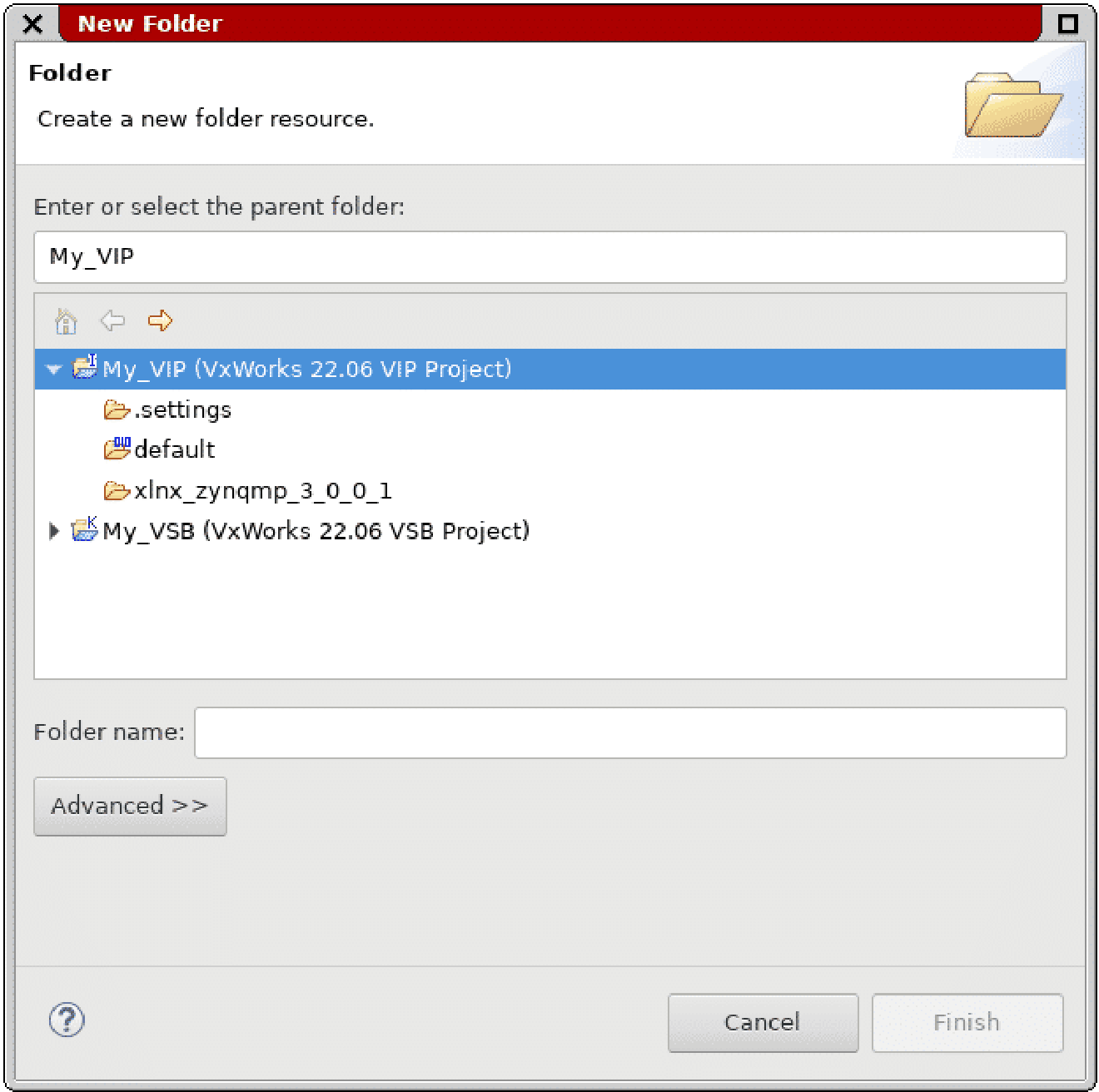Select the .settings folder entry
Screen dimensions: 1099x1092
point(183,409)
